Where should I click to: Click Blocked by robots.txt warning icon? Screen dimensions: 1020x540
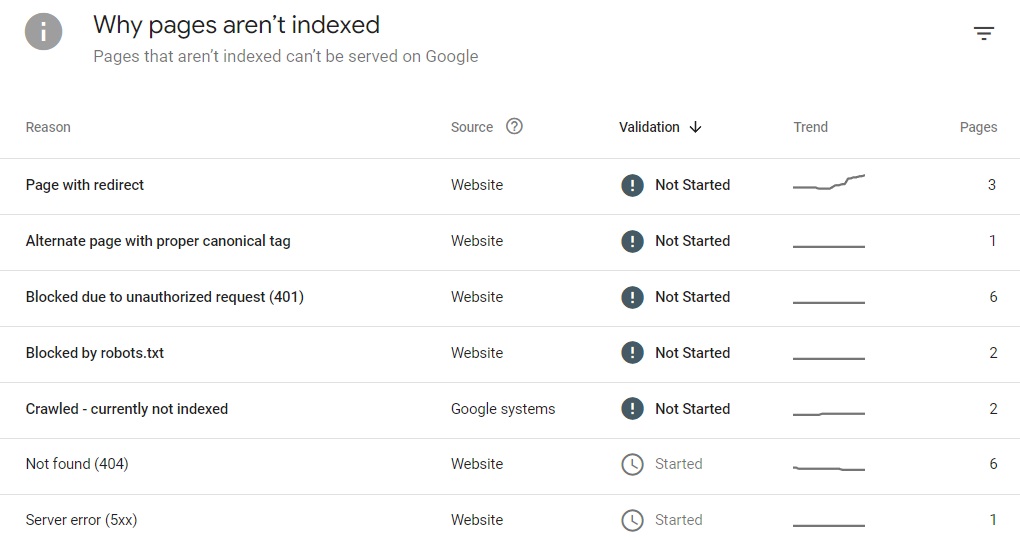[632, 353]
